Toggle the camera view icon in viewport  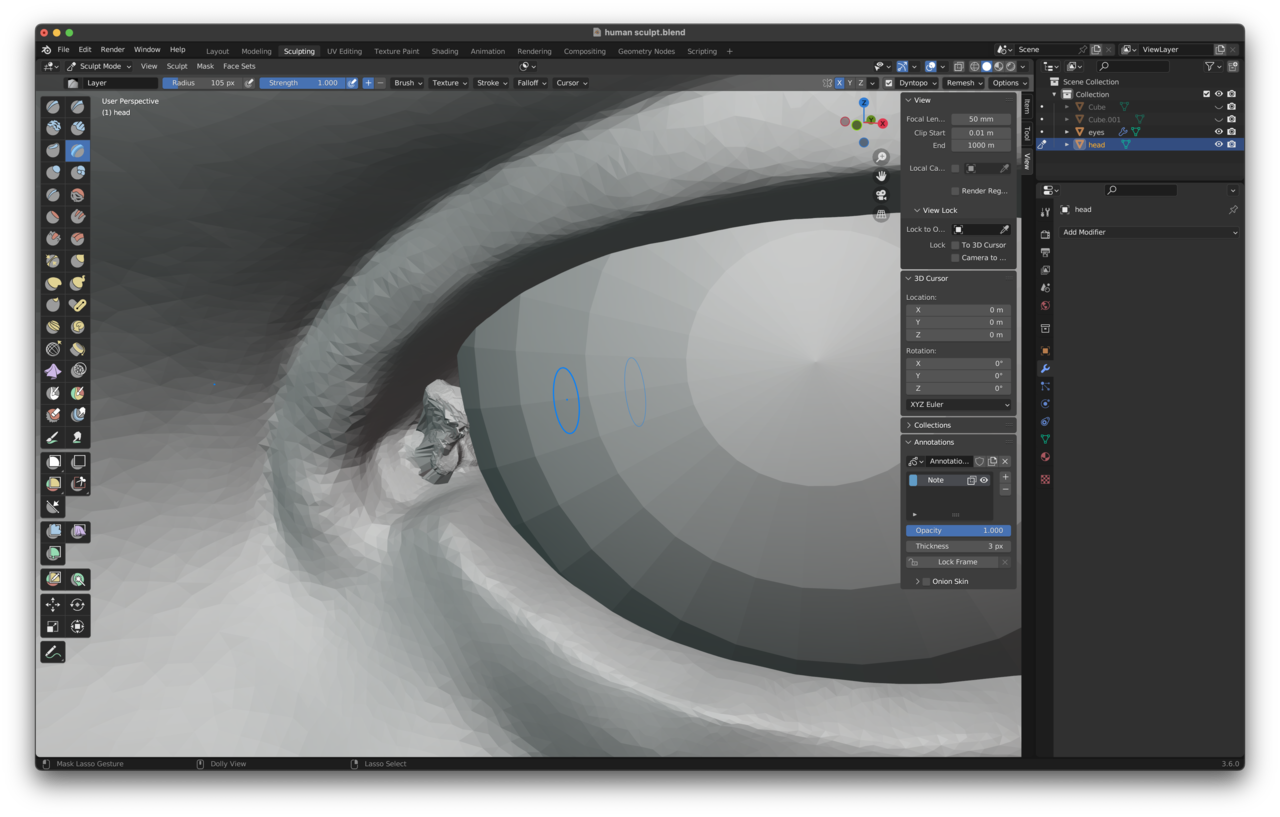881,195
